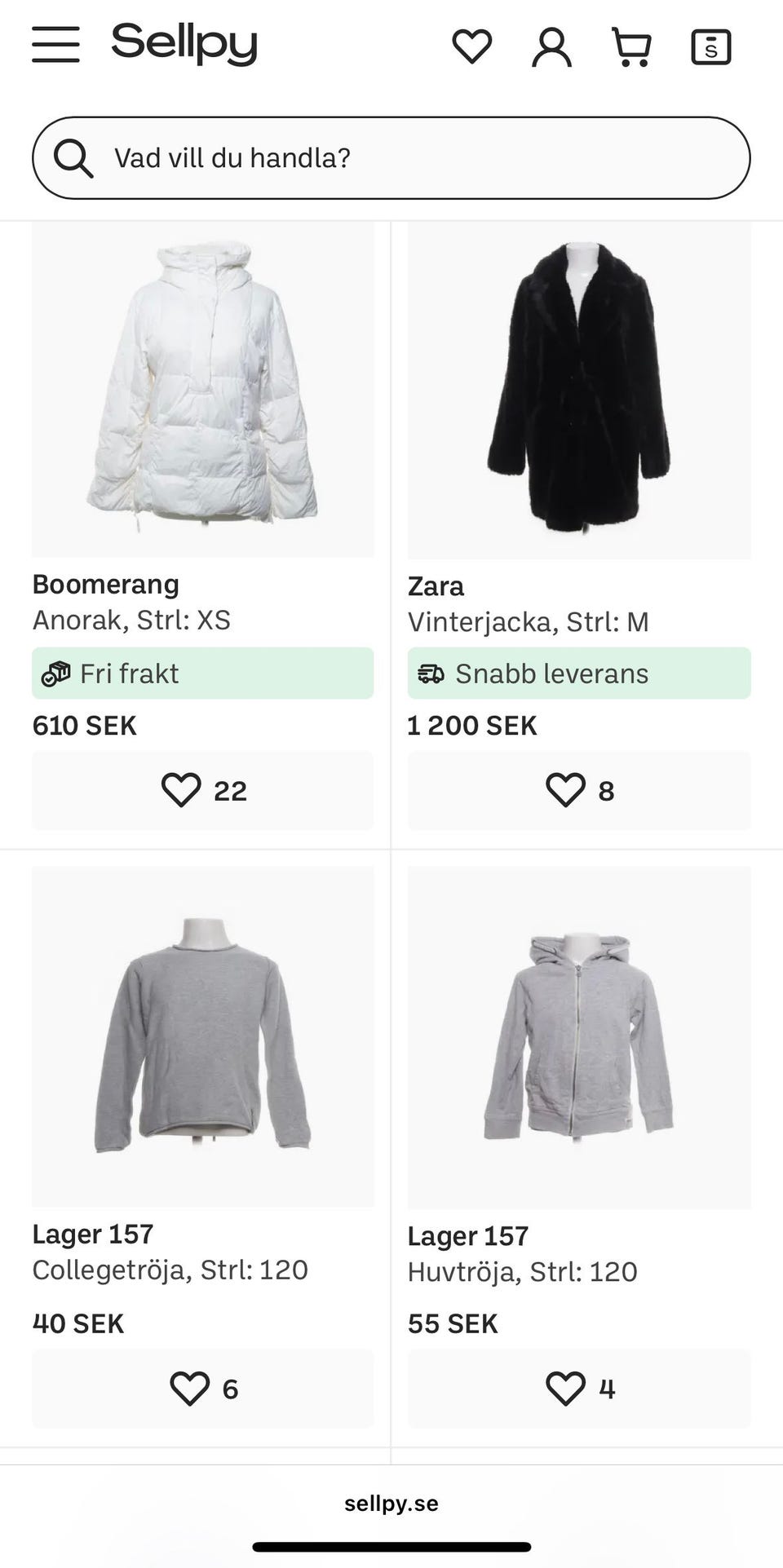783x1568 pixels.
Task: Like the Boomerang Anorak item
Action: pos(202,790)
